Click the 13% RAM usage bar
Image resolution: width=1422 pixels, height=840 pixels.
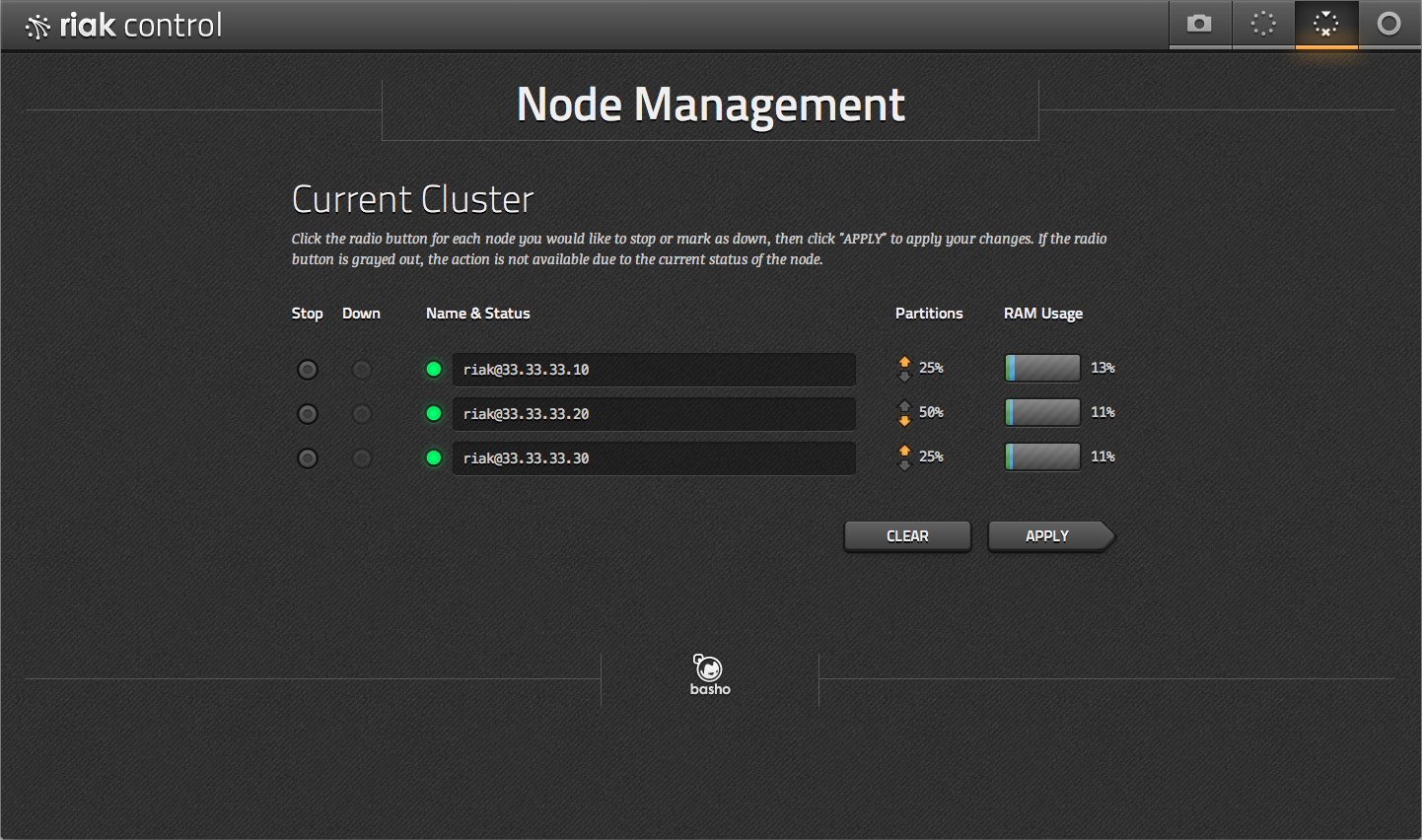coord(1042,368)
